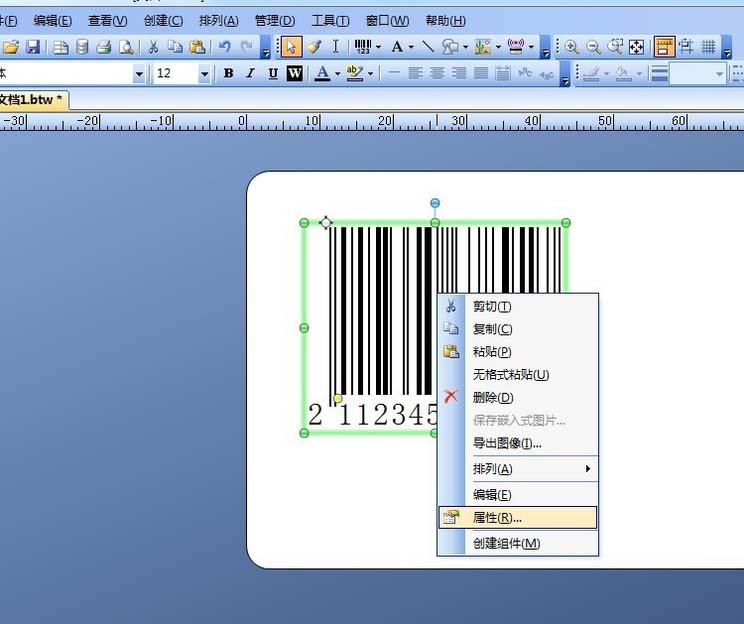This screenshot has height=624, width=744.
Task: Expand the picture tool dropdown arrow
Action: [x=498, y=47]
